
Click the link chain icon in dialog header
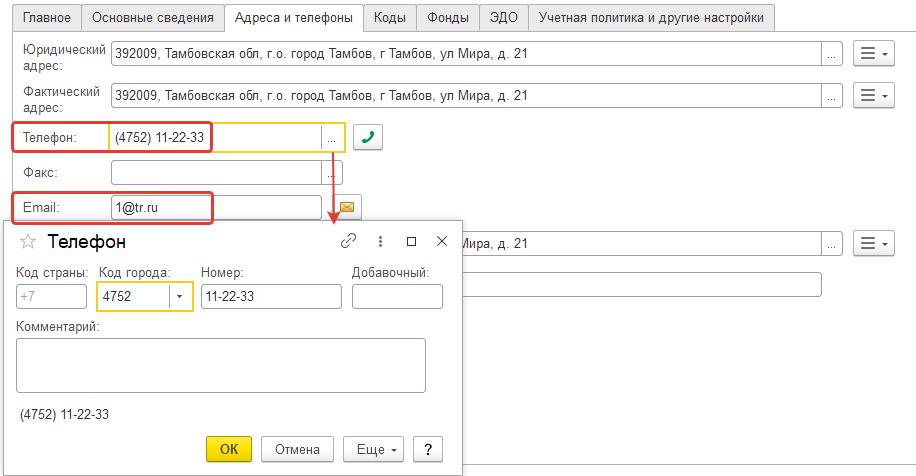click(x=349, y=241)
